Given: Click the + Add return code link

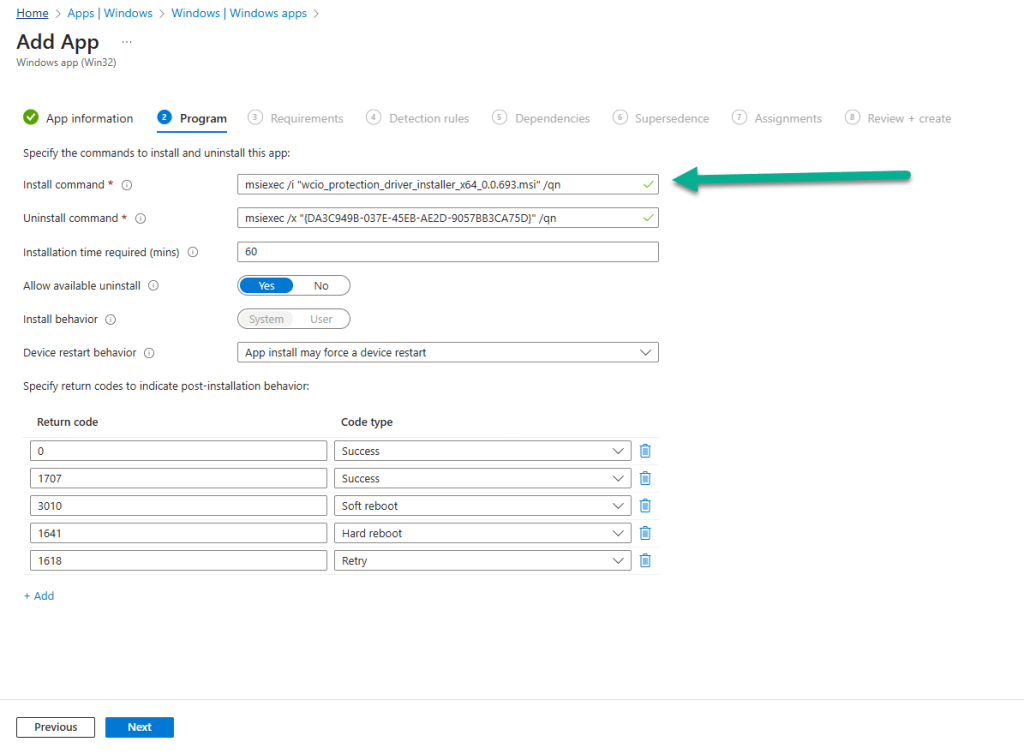Looking at the screenshot, I should click(39, 596).
